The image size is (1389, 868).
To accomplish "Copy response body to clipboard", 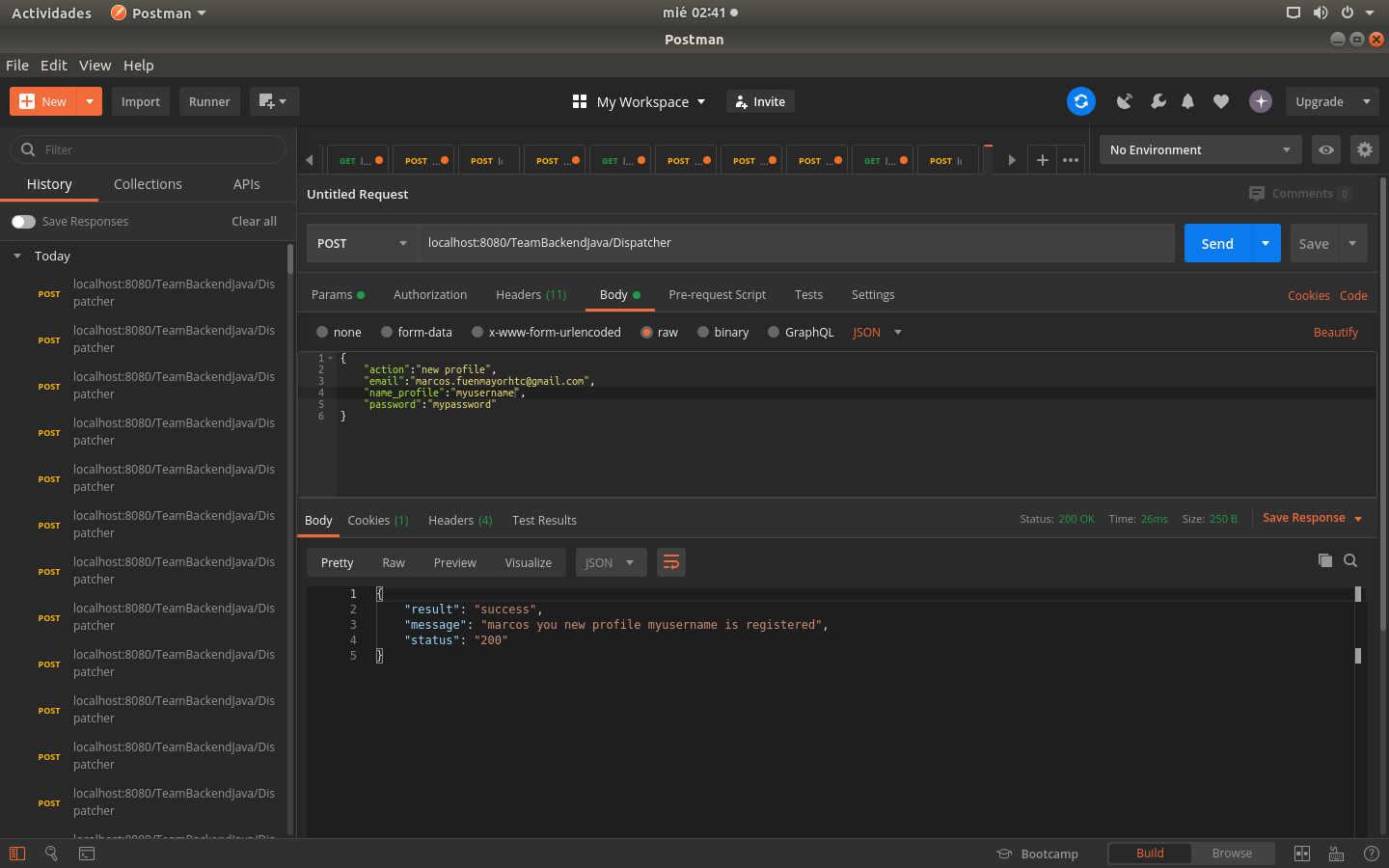I will [x=1325, y=560].
